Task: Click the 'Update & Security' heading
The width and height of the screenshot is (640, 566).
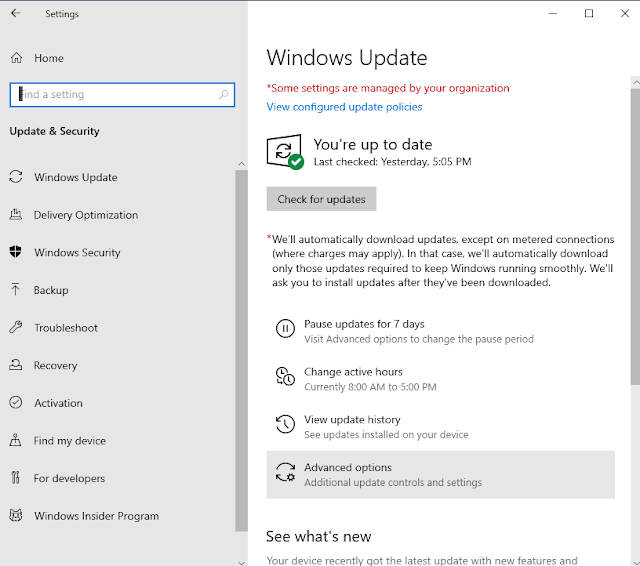Action: tap(54, 131)
